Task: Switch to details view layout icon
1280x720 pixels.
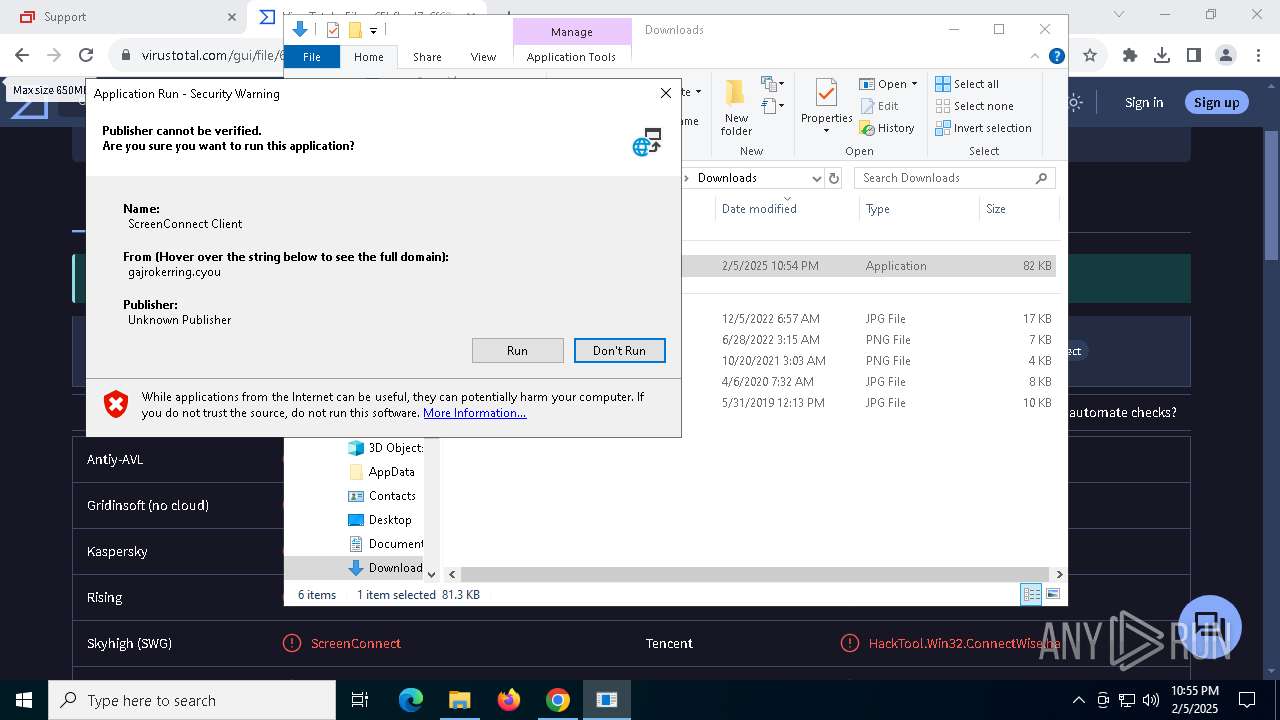Action: click(1031, 595)
